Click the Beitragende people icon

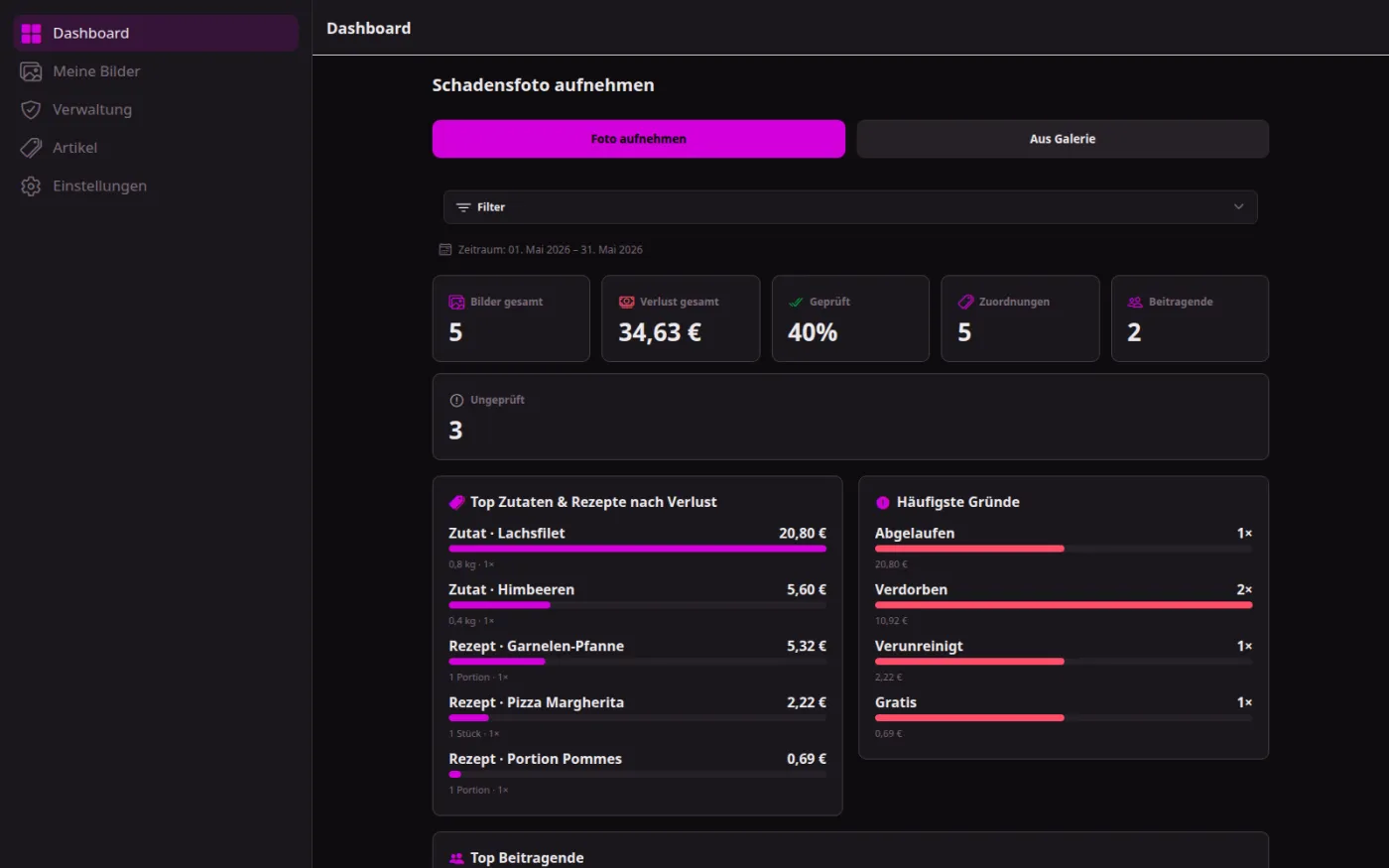(x=1135, y=302)
